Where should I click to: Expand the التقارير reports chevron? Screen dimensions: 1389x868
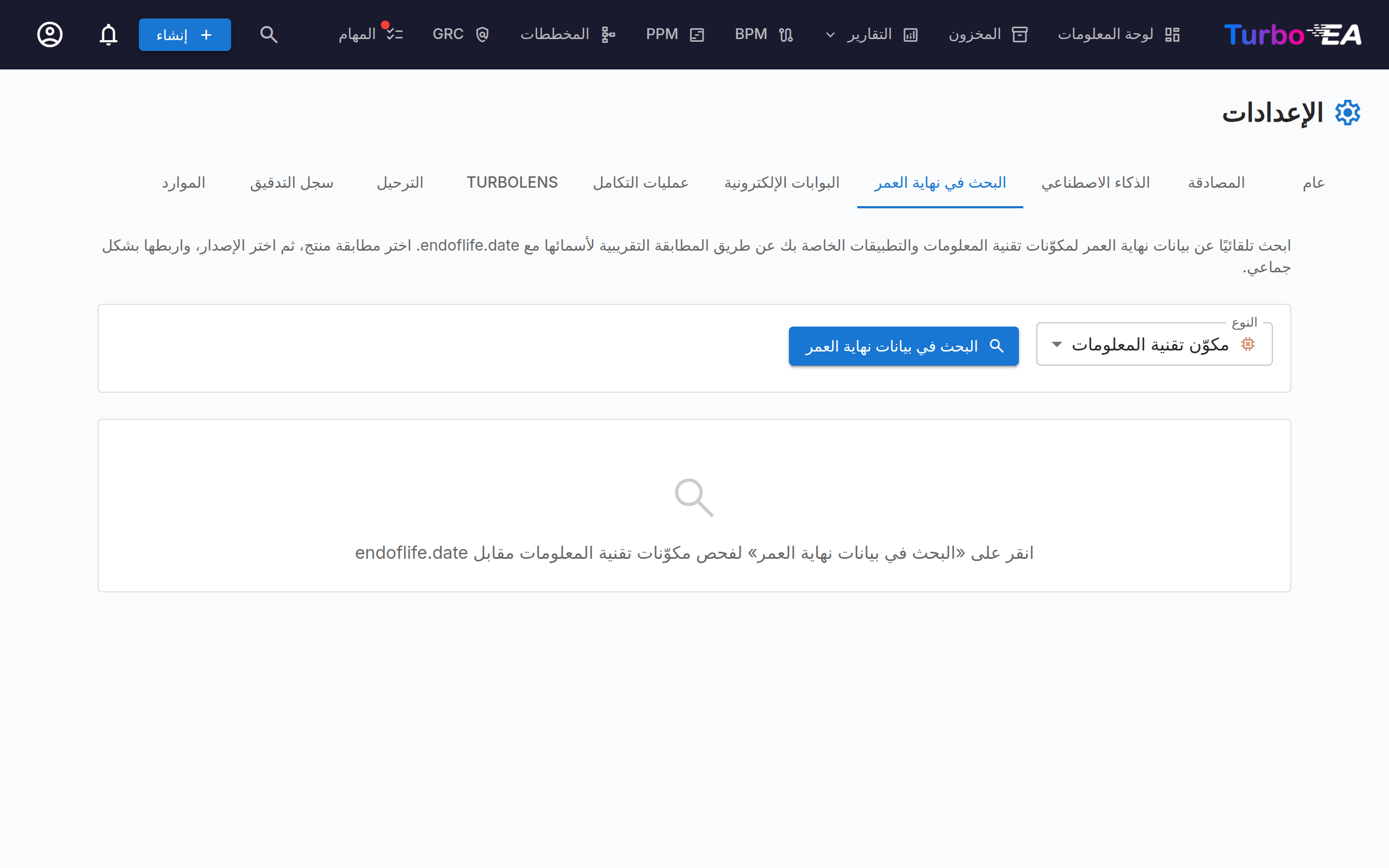[x=830, y=34]
